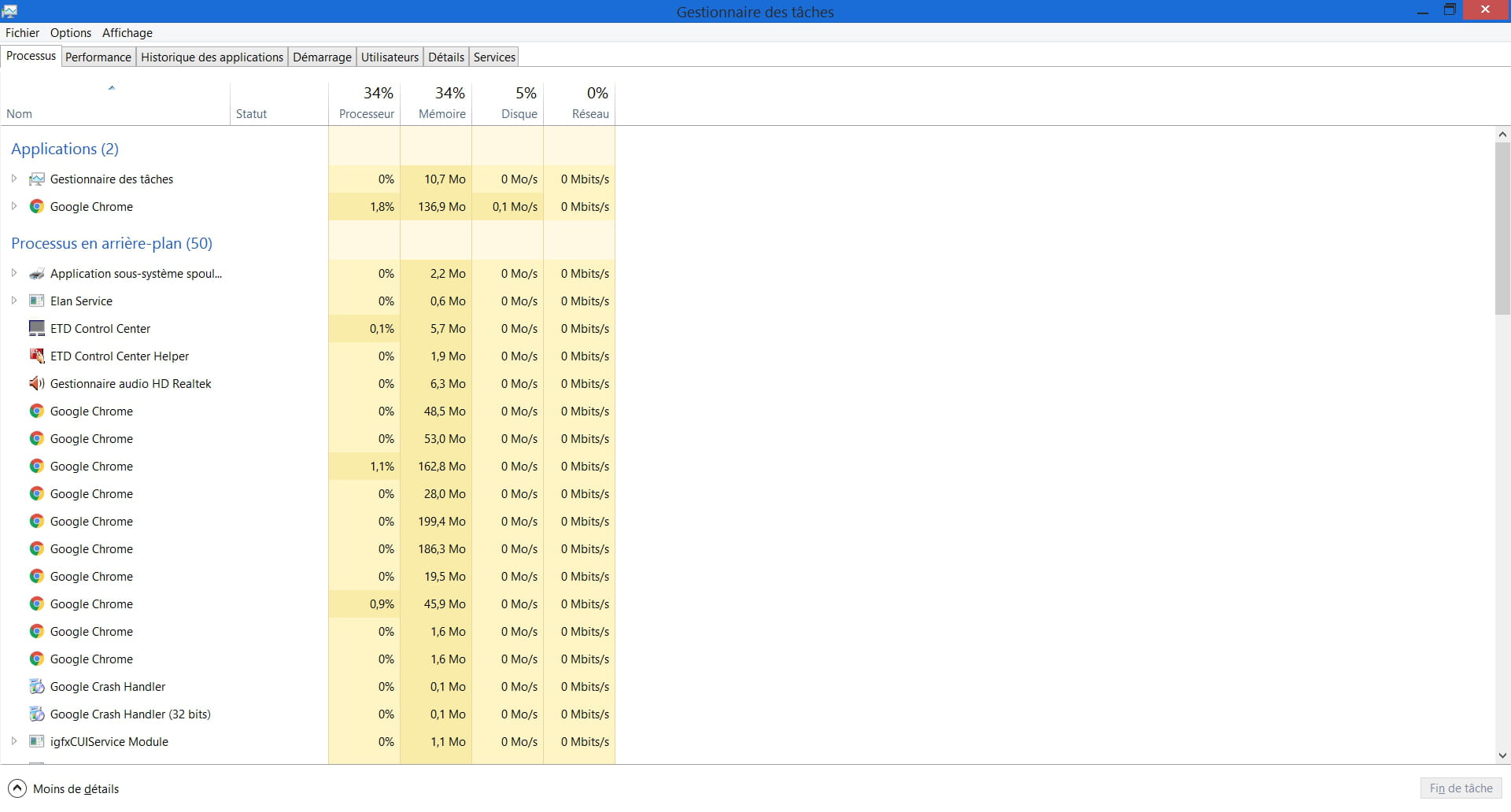Sort by Processeur column header

point(364,103)
